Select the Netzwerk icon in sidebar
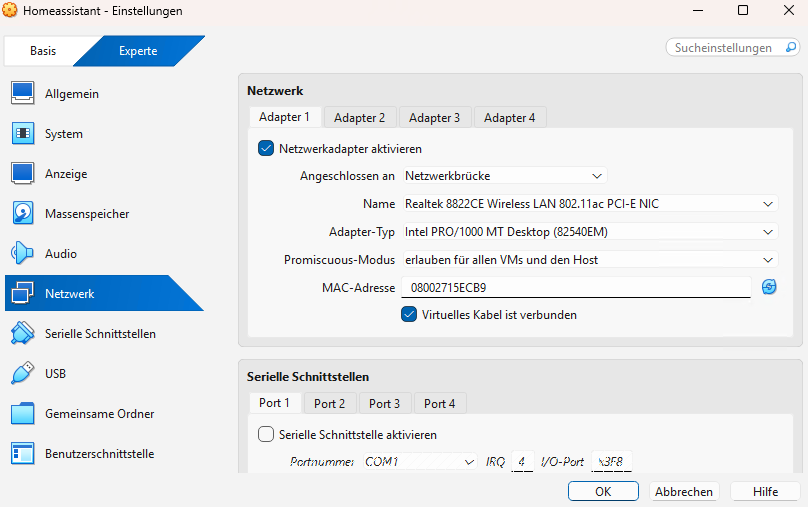This screenshot has height=507, width=808. [23, 293]
